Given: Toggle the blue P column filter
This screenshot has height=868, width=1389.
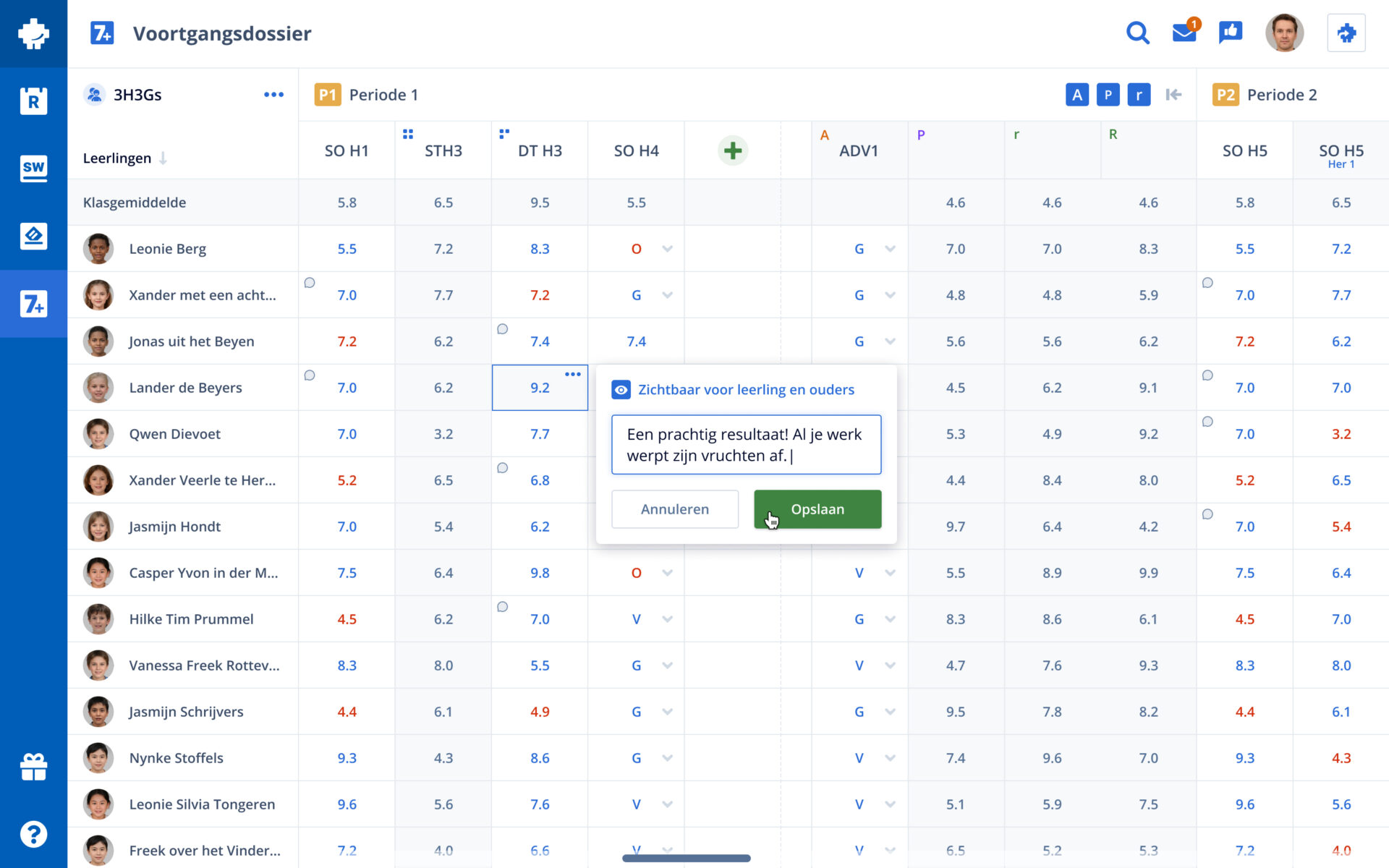Looking at the screenshot, I should 1108,95.
